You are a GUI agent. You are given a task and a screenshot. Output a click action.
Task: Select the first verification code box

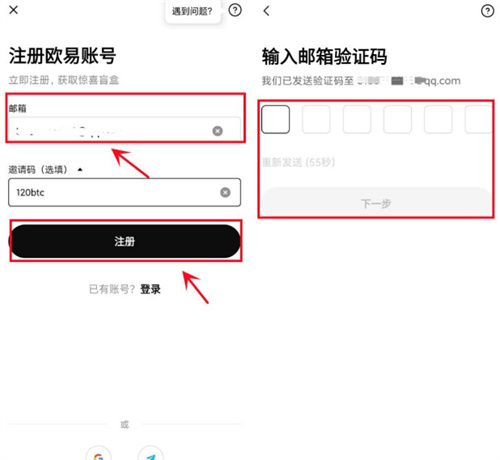[275, 119]
